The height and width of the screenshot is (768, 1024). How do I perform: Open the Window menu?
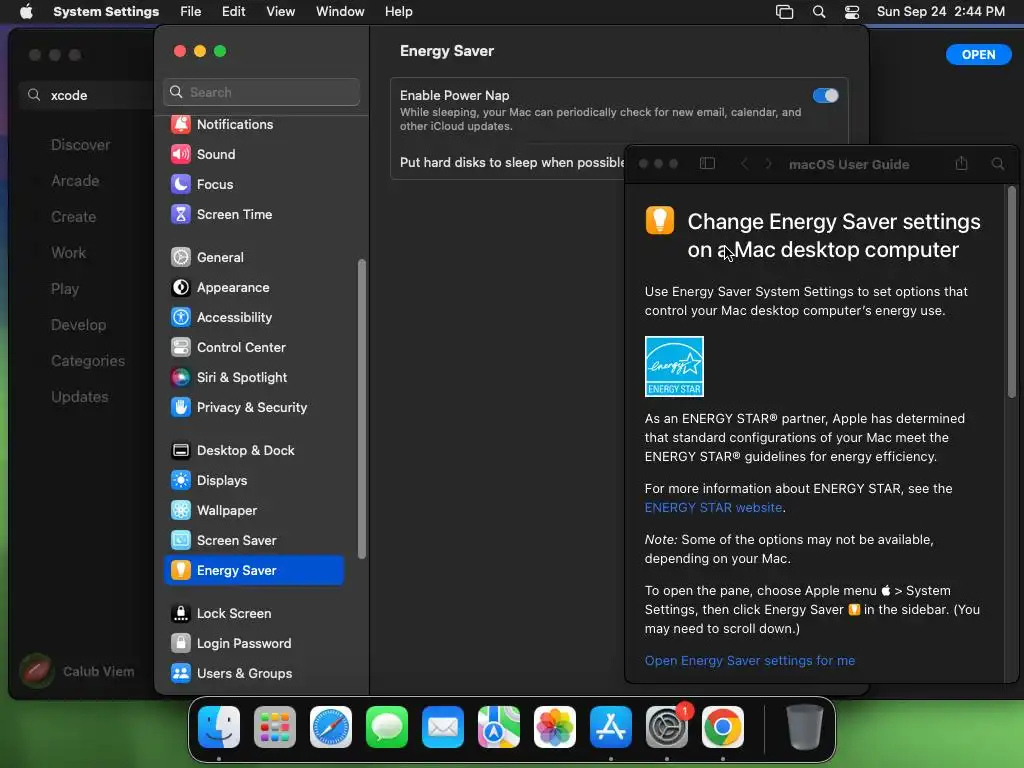coord(340,12)
